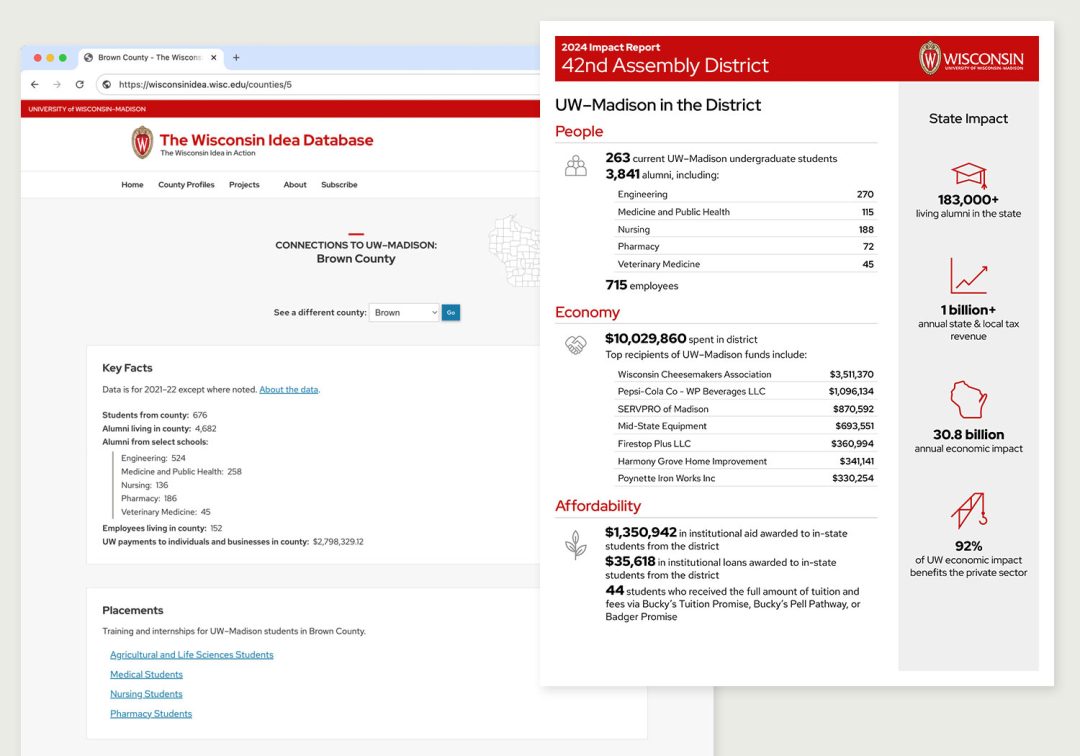This screenshot has width=1080, height=756.
Task: Open the About the data link
Action: tap(289, 390)
